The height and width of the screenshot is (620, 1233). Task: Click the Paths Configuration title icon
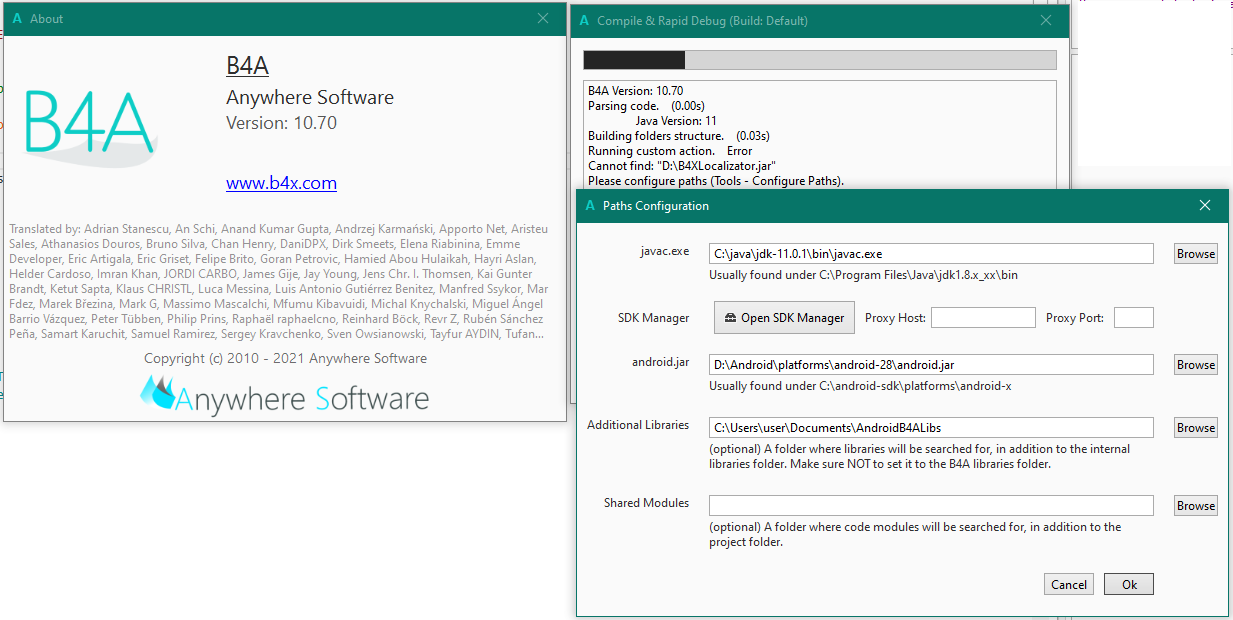(589, 206)
